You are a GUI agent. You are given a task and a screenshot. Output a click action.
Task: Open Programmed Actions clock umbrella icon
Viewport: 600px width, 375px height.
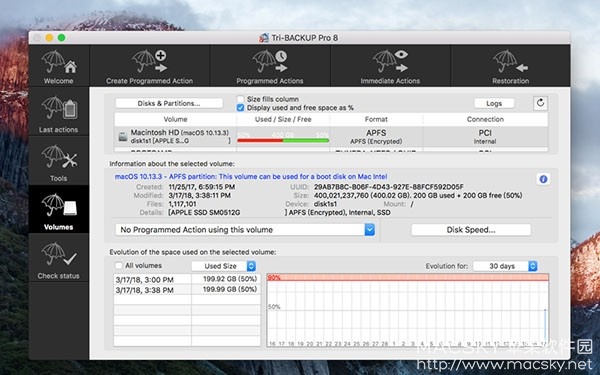click(270, 62)
